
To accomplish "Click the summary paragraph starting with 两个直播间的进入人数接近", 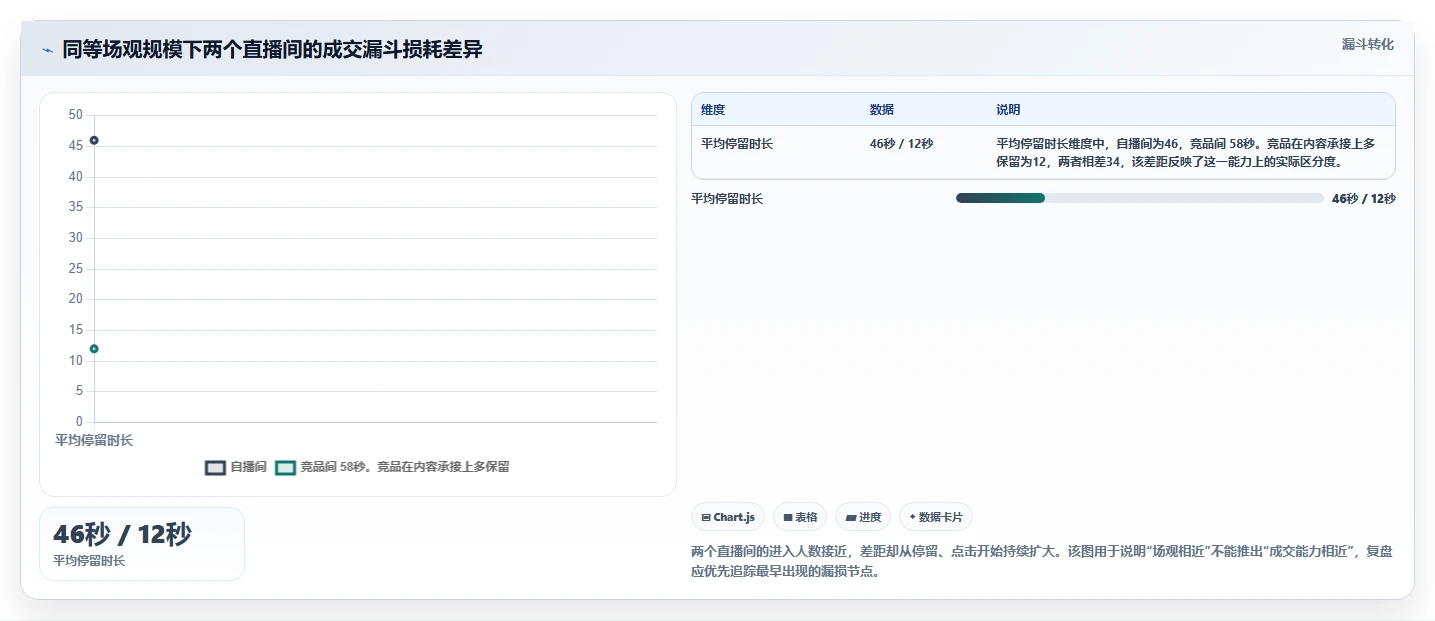I will [1041, 562].
